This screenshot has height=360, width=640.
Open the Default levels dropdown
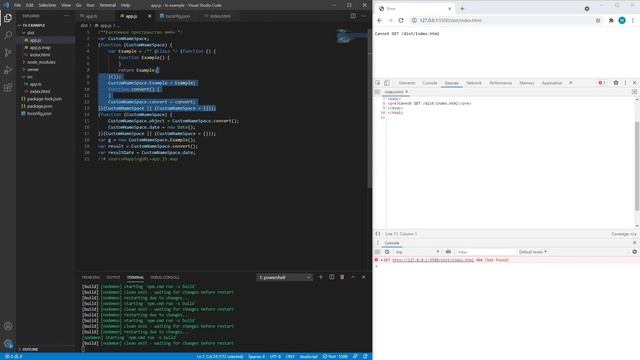(x=533, y=252)
